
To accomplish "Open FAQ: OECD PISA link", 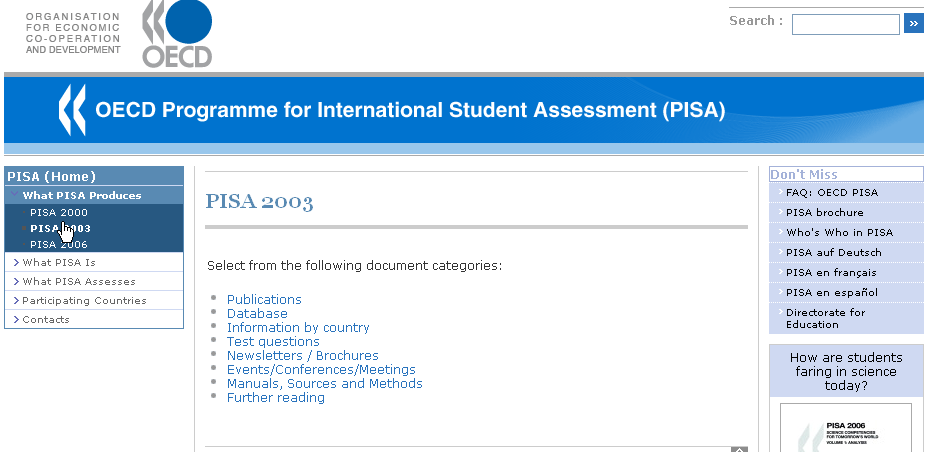I will tap(831, 192).
